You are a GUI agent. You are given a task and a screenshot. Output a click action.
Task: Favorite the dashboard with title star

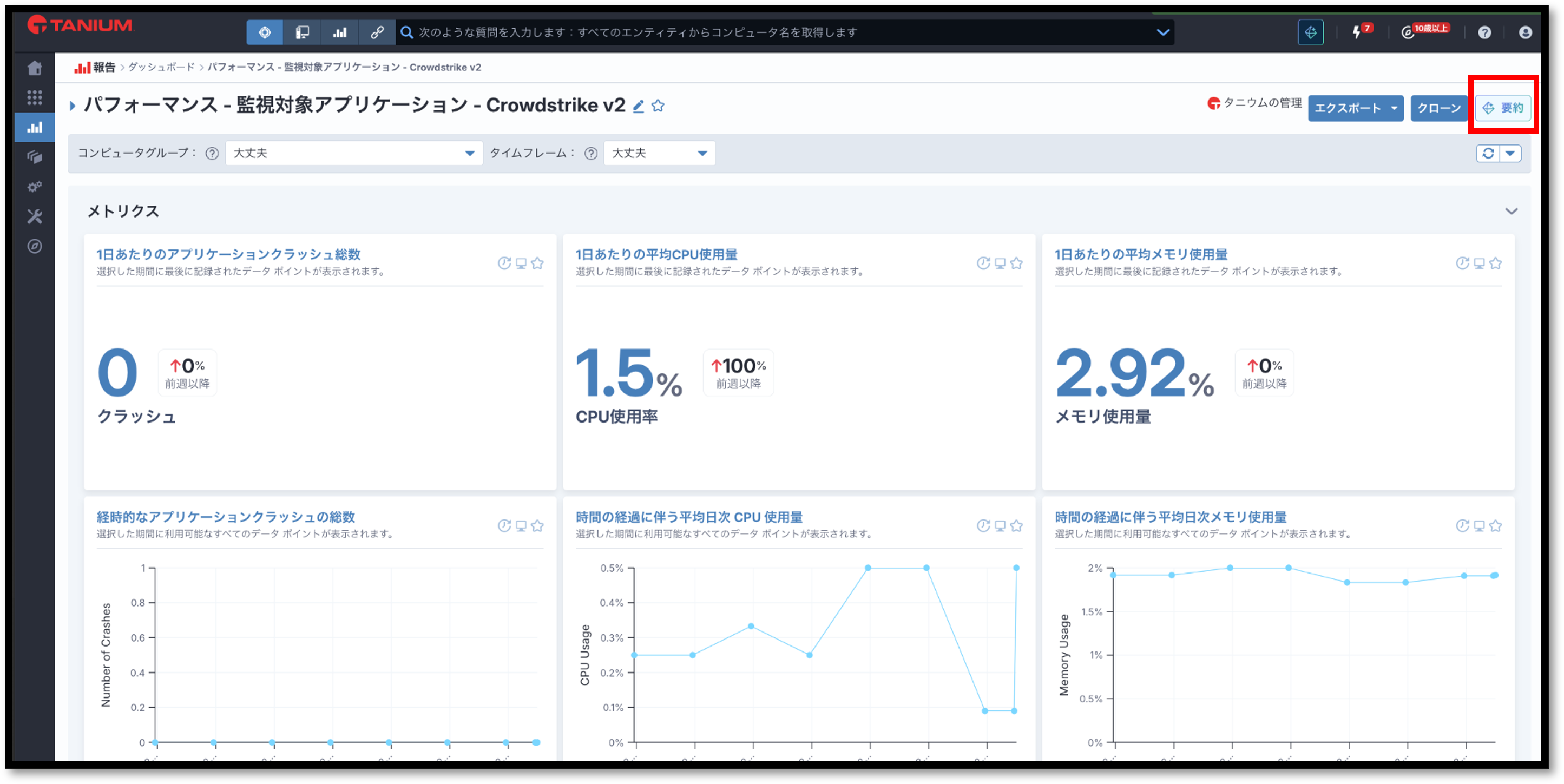(658, 106)
